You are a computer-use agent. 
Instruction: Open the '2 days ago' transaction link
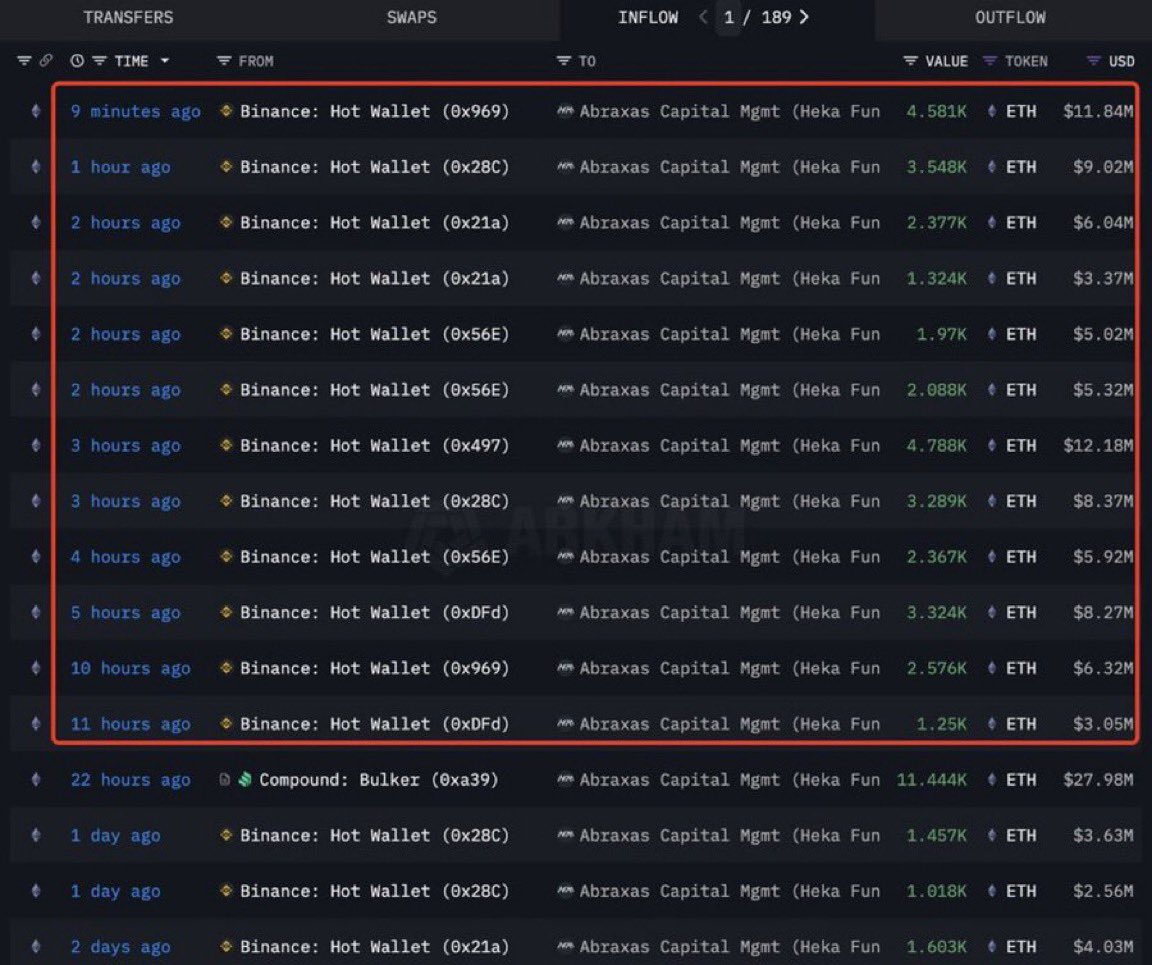click(120, 947)
